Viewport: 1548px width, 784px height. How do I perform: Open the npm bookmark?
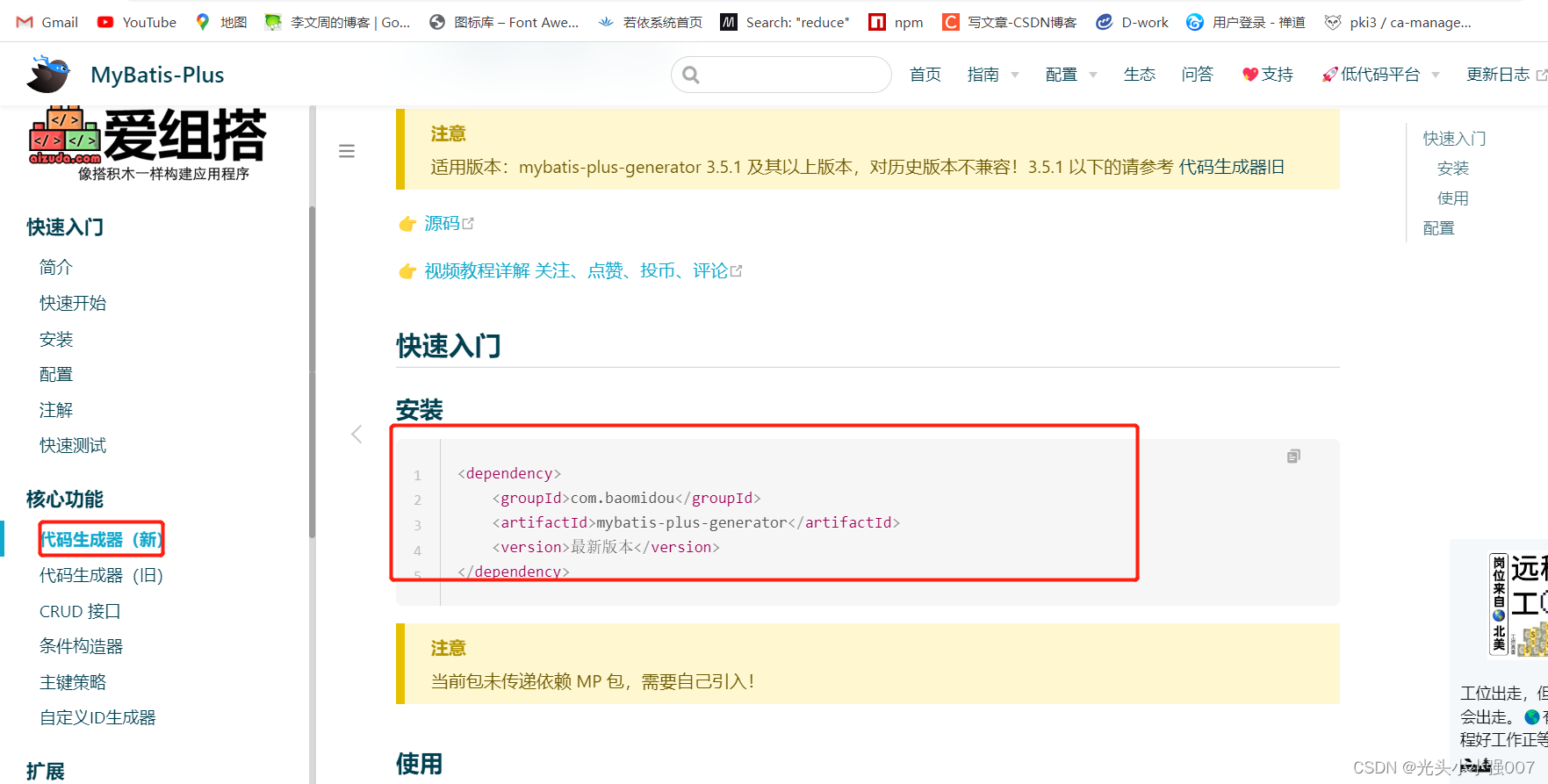pyautogui.click(x=896, y=22)
